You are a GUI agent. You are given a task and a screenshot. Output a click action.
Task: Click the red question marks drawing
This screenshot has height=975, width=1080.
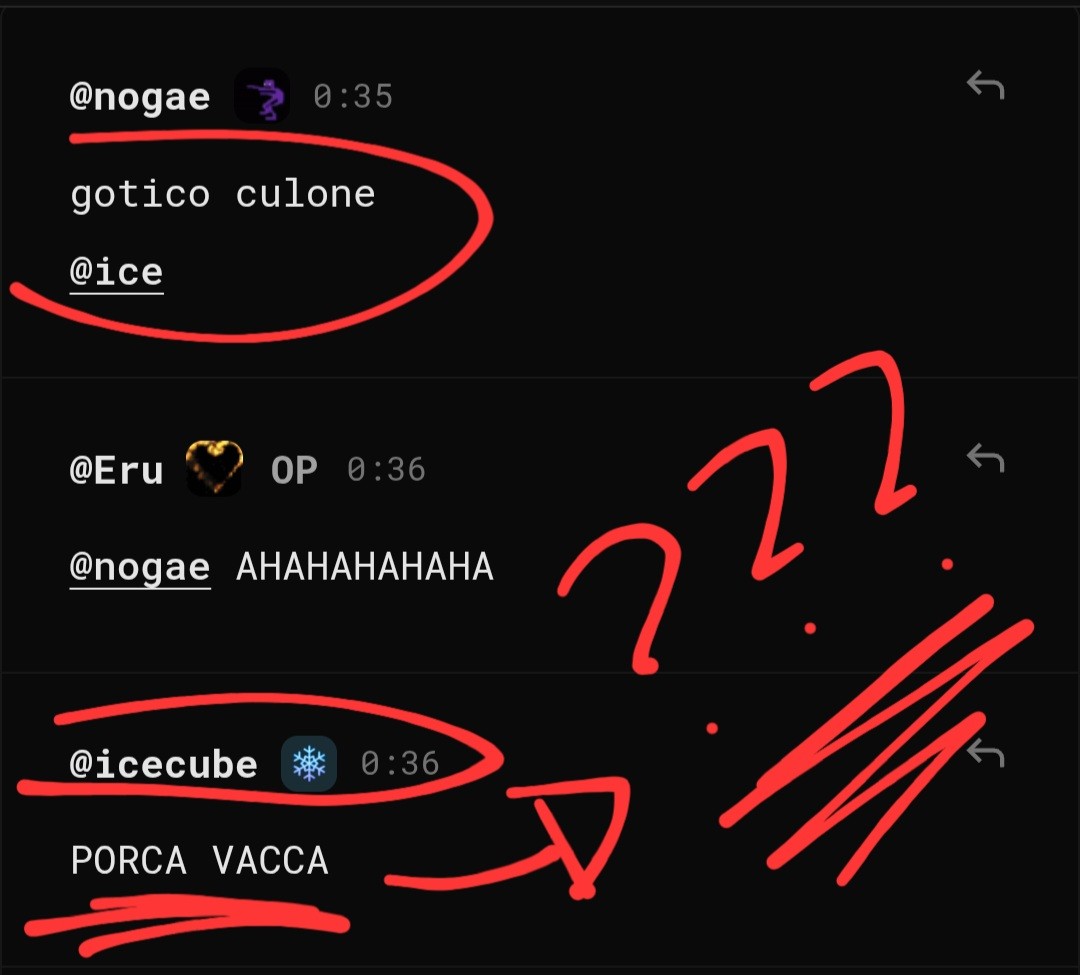click(x=738, y=512)
